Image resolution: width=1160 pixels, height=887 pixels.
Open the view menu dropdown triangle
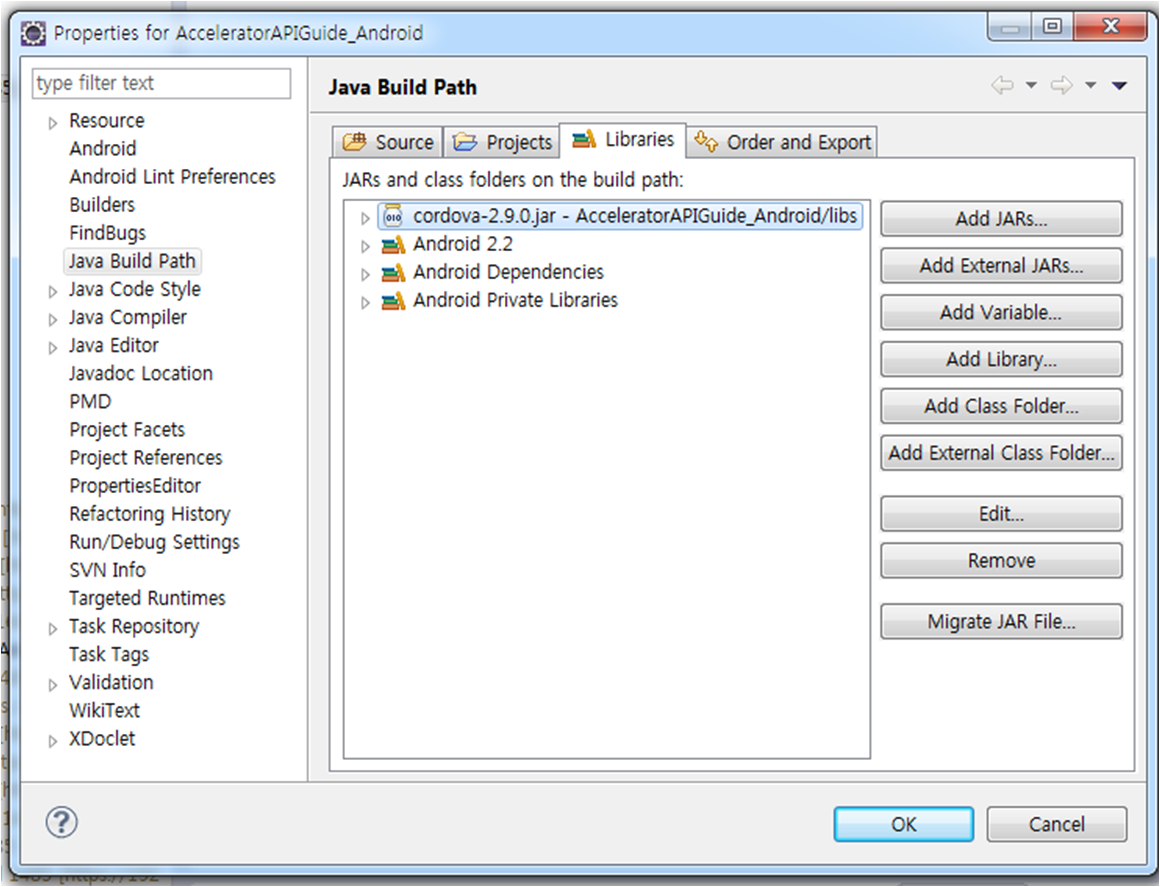[1119, 86]
